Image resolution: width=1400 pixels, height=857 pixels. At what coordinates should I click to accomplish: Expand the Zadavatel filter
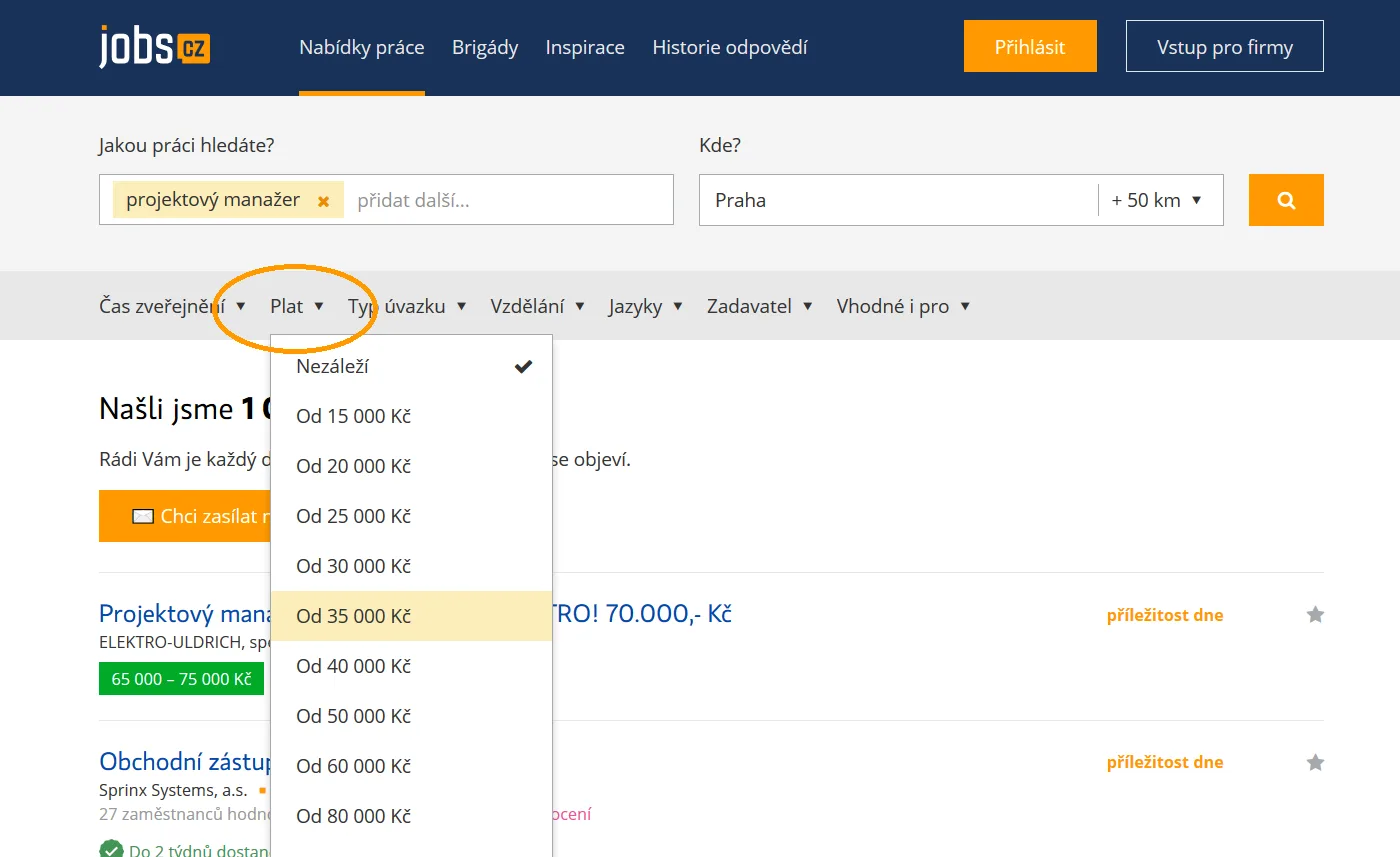click(760, 306)
